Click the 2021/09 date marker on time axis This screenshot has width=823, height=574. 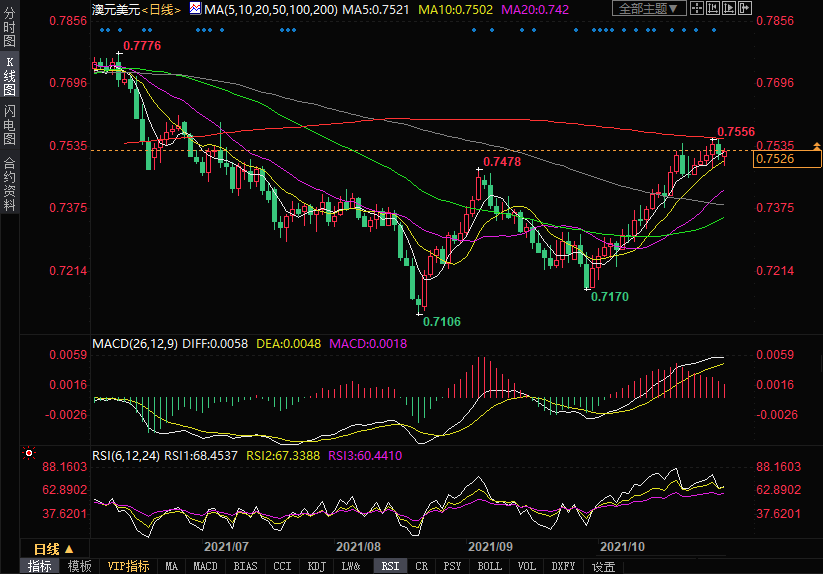point(490,547)
